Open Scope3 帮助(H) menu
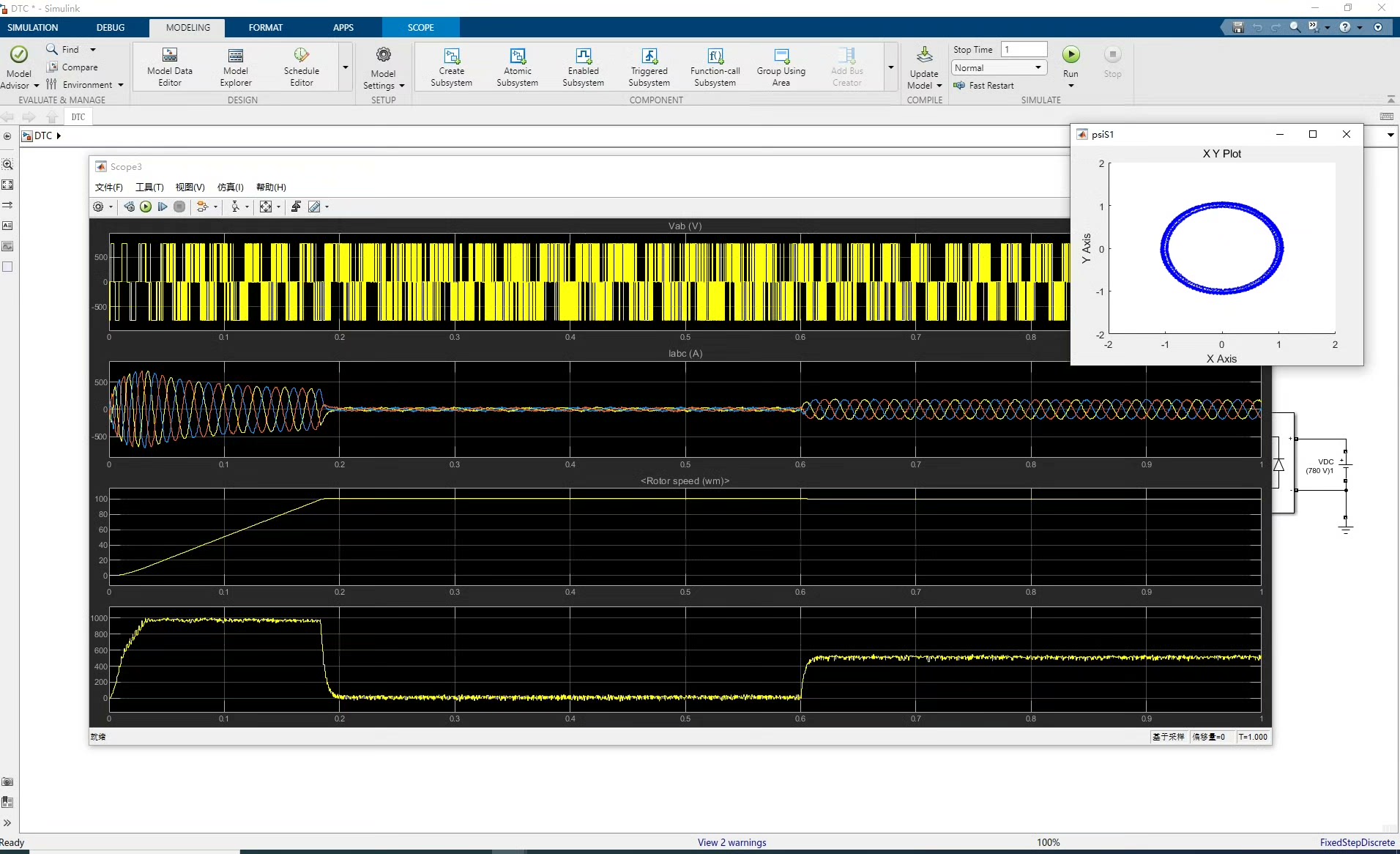The width and height of the screenshot is (1400, 854). tap(271, 187)
